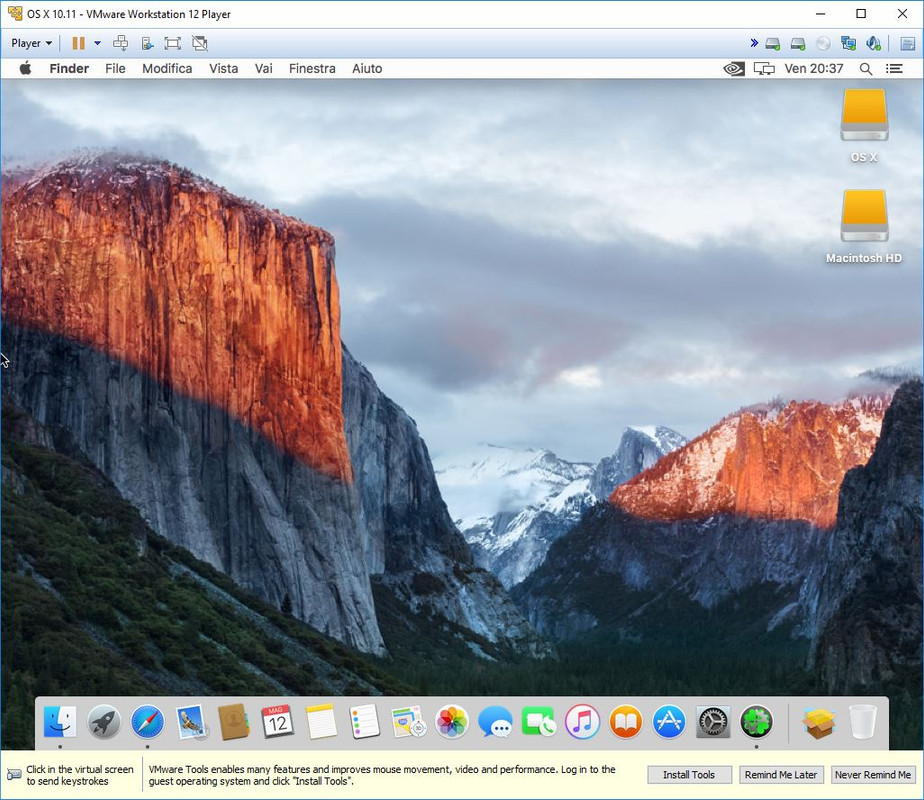Open the Vista menu
This screenshot has width=924, height=800.
tap(223, 68)
